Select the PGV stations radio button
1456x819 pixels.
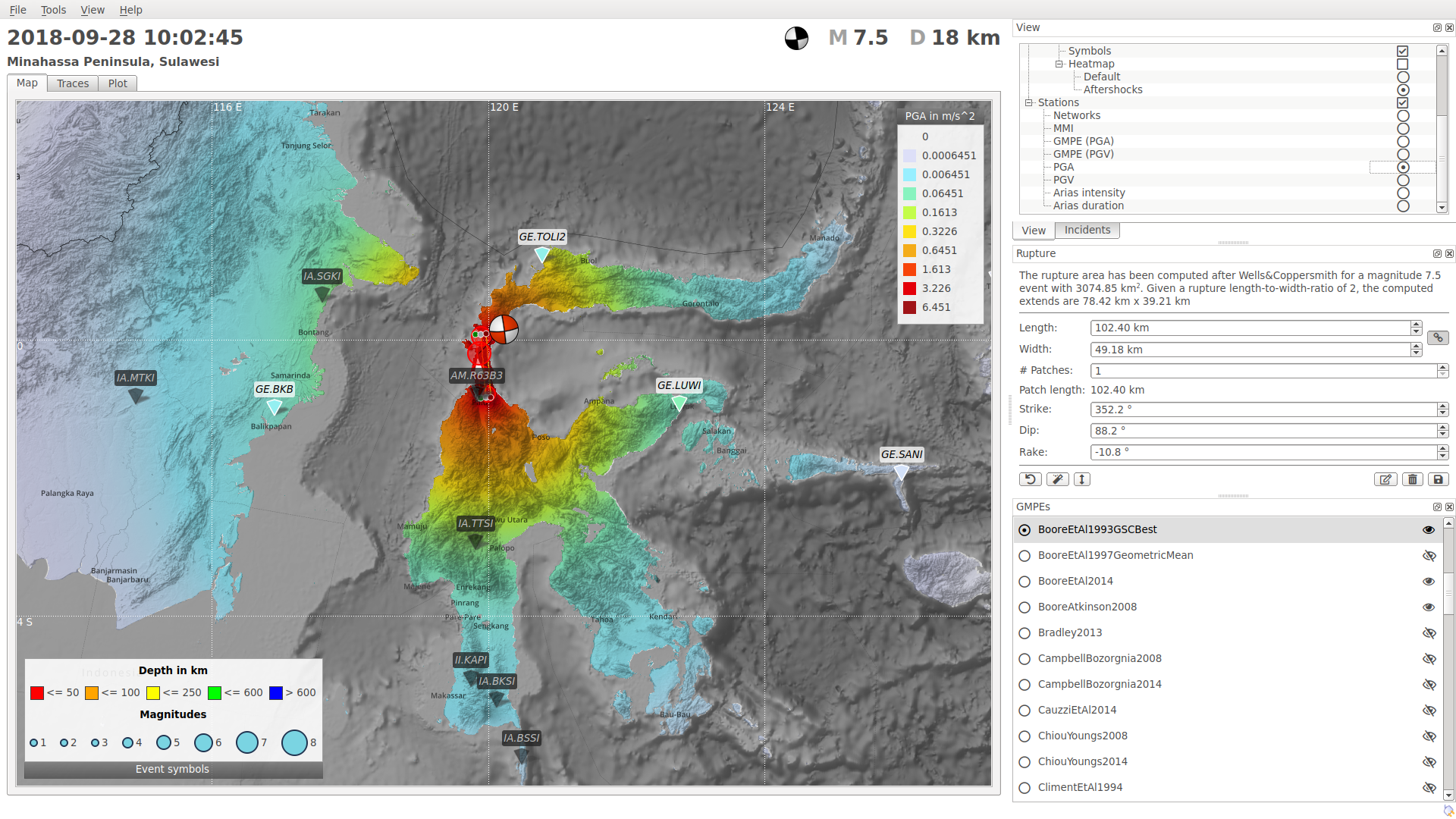coord(1403,180)
